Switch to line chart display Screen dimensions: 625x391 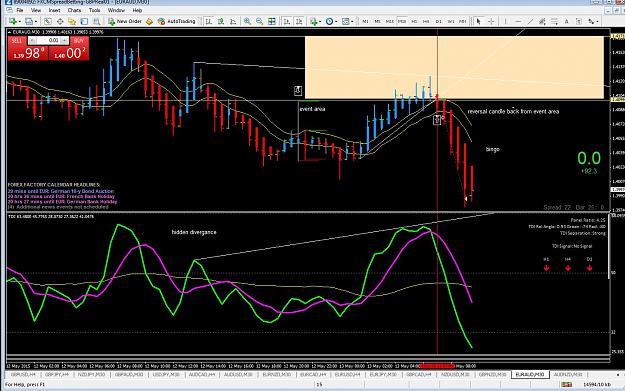[x=233, y=21]
